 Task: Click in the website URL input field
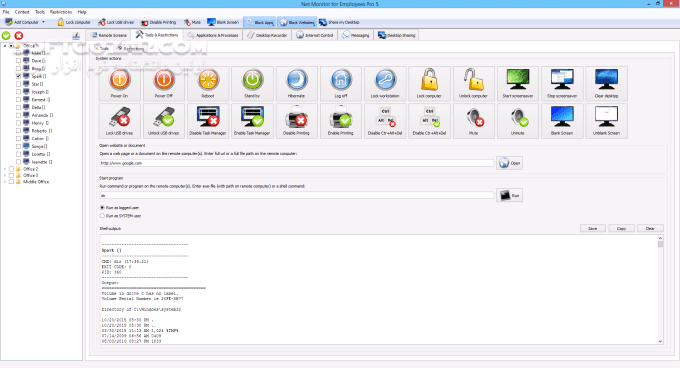tap(297, 163)
